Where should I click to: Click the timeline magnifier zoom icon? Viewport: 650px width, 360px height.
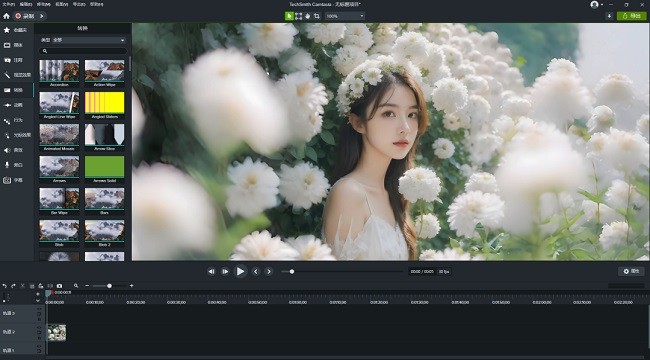pyautogui.click(x=76, y=286)
